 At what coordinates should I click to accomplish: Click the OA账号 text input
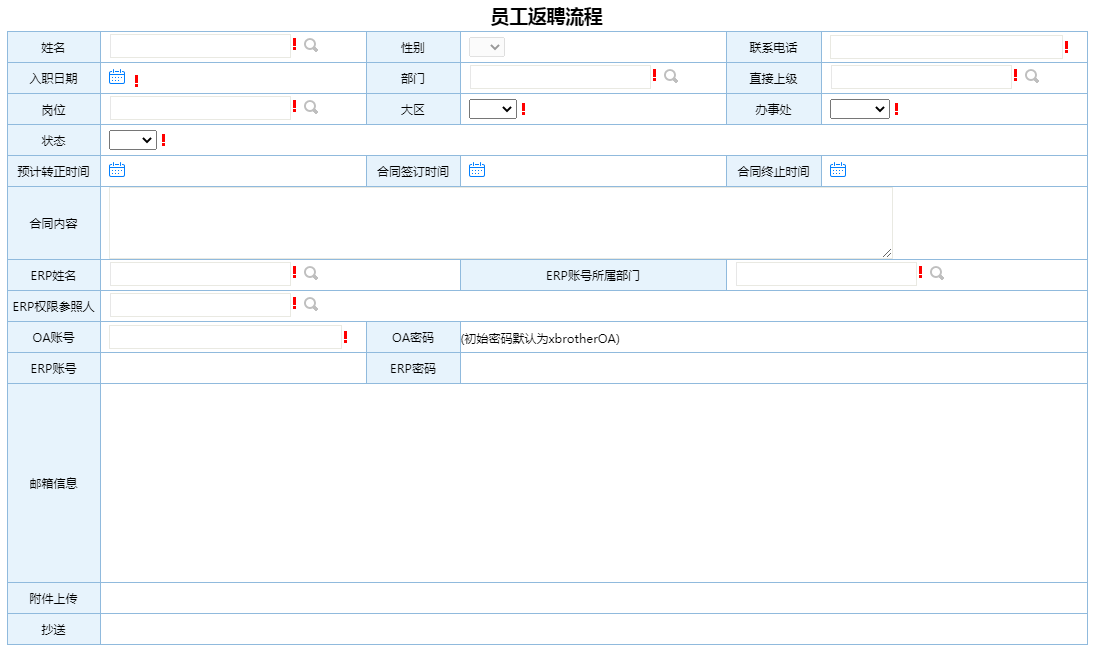click(224, 337)
